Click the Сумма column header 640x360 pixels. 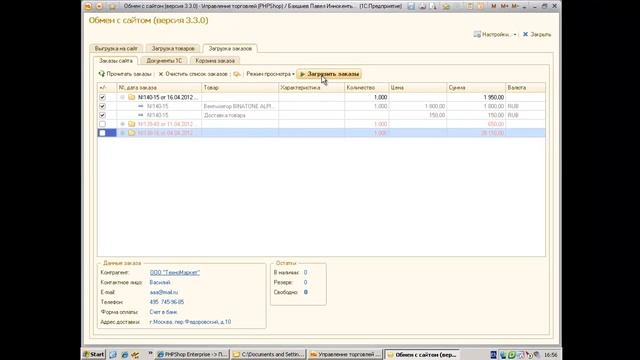476,87
